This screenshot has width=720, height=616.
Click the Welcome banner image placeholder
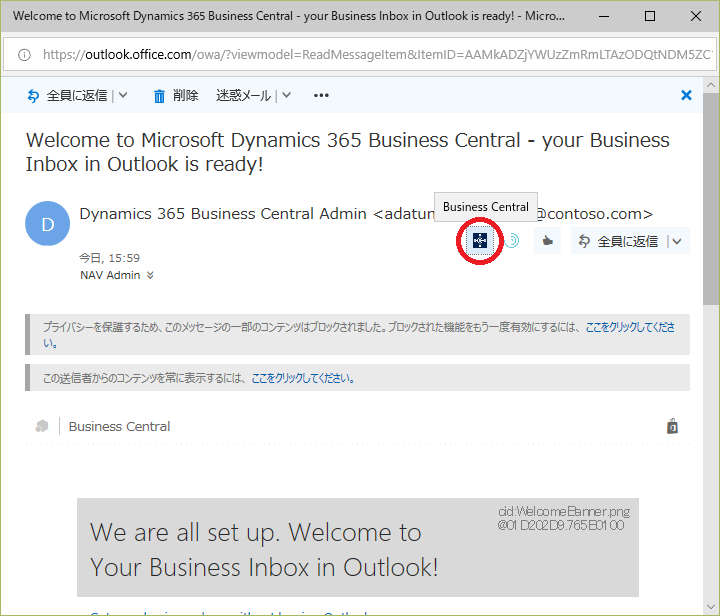(x=358, y=547)
